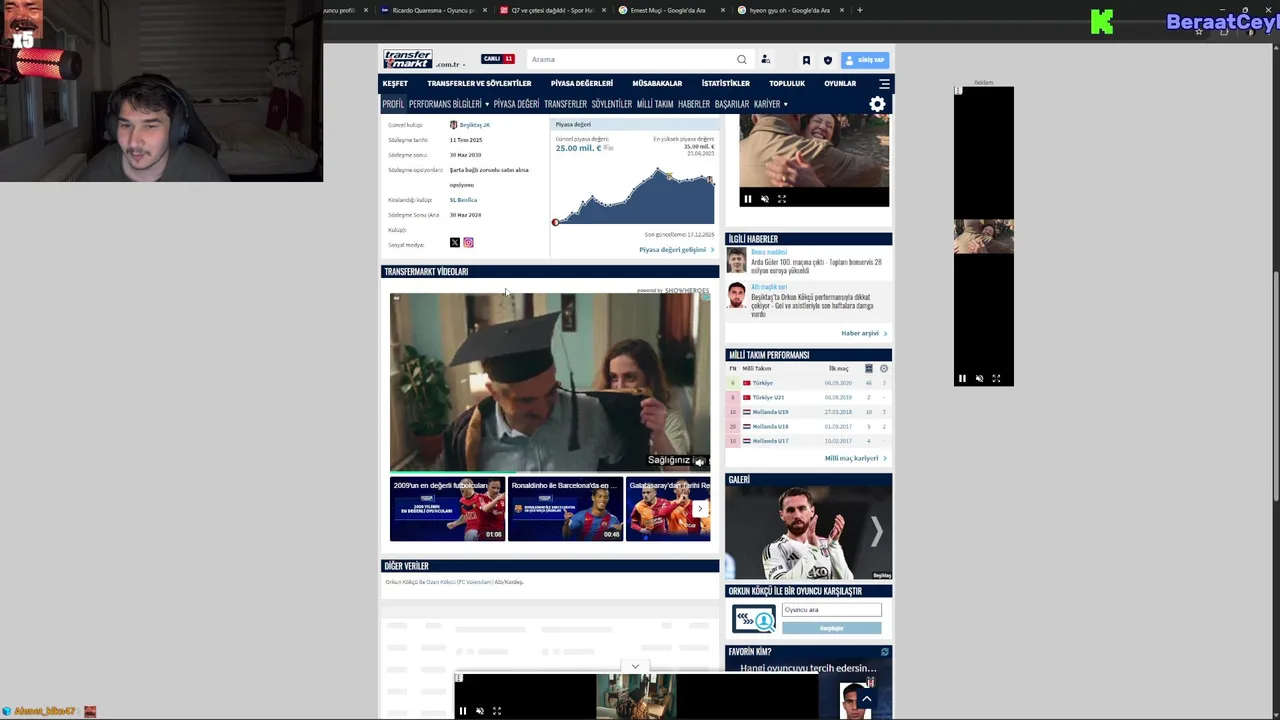Select the player PİYASA DEĞERİ tab

pos(516,104)
